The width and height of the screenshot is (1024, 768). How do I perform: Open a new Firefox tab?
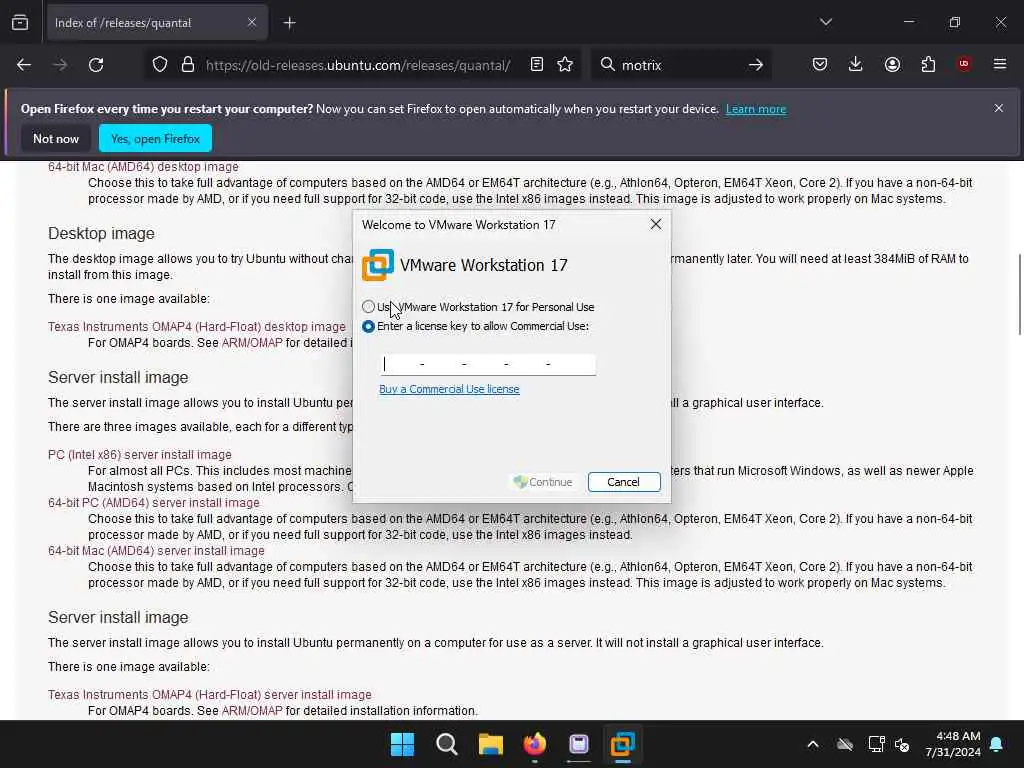coord(290,23)
